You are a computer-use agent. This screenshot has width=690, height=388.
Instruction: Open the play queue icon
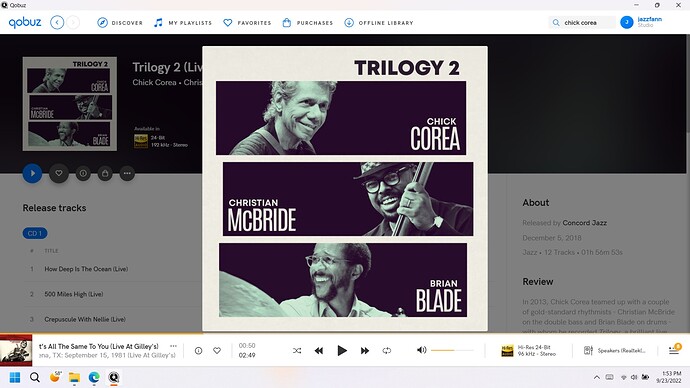674,350
